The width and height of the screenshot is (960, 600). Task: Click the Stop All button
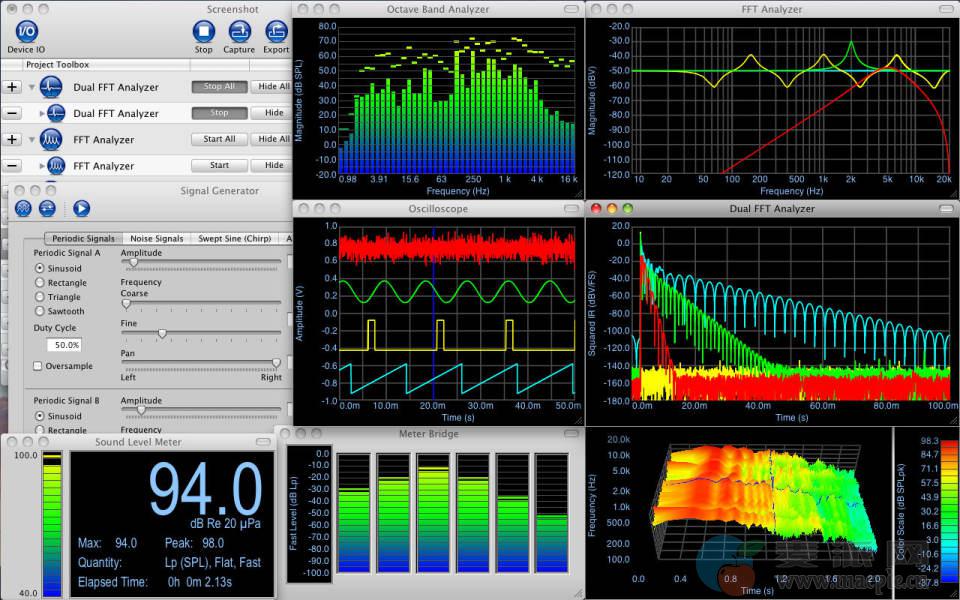[219, 87]
